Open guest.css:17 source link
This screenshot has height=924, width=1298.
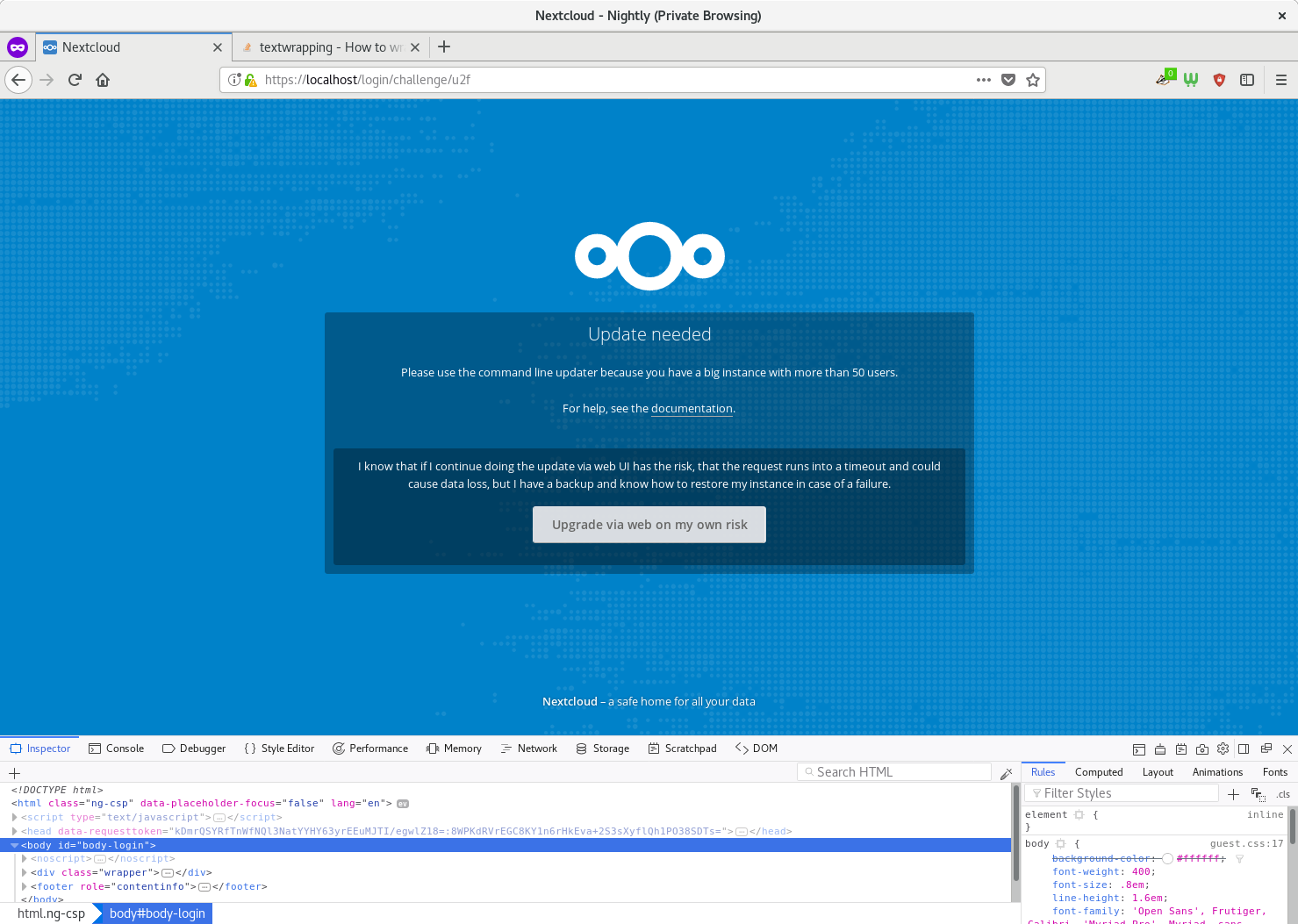1246,844
